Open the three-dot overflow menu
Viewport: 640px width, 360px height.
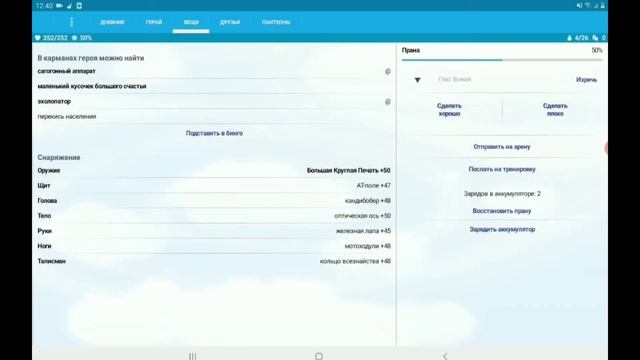point(72,22)
